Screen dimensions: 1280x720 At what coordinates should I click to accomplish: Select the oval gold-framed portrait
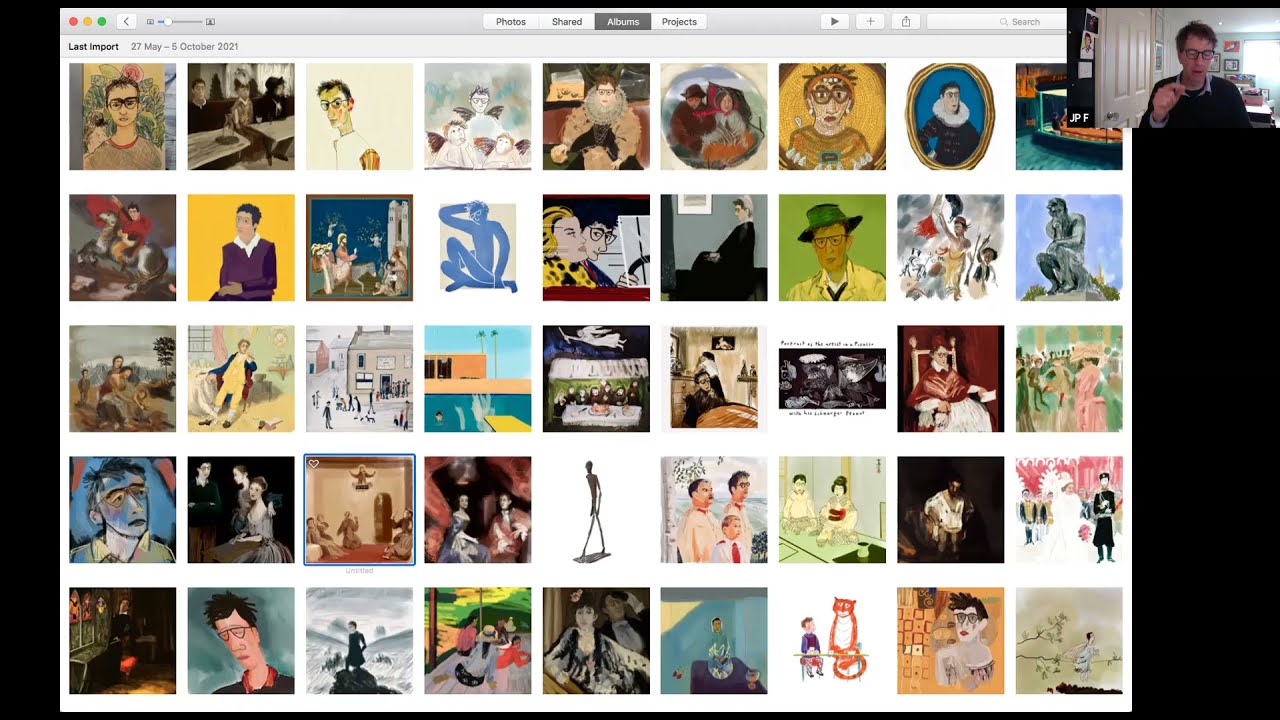point(951,117)
